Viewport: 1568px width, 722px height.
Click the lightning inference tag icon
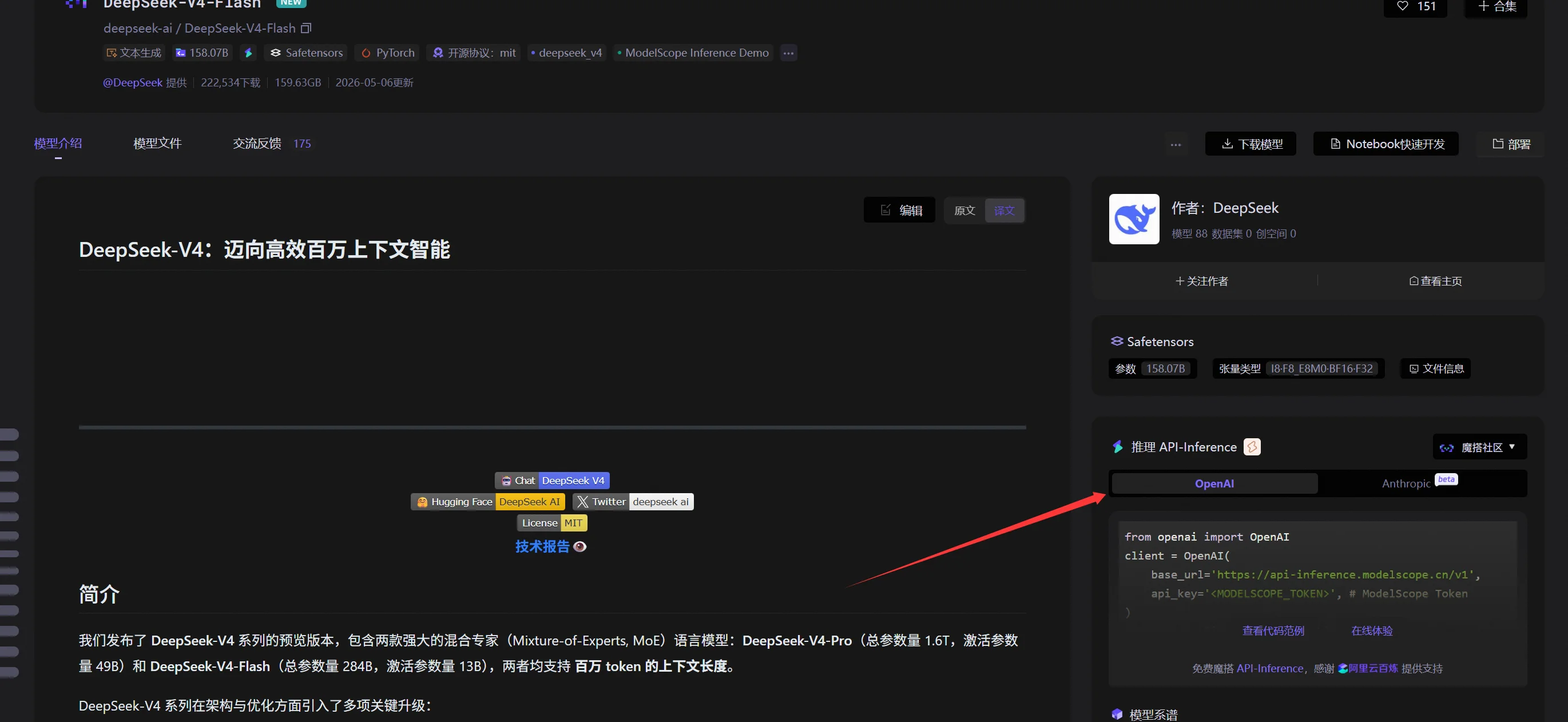tap(248, 53)
